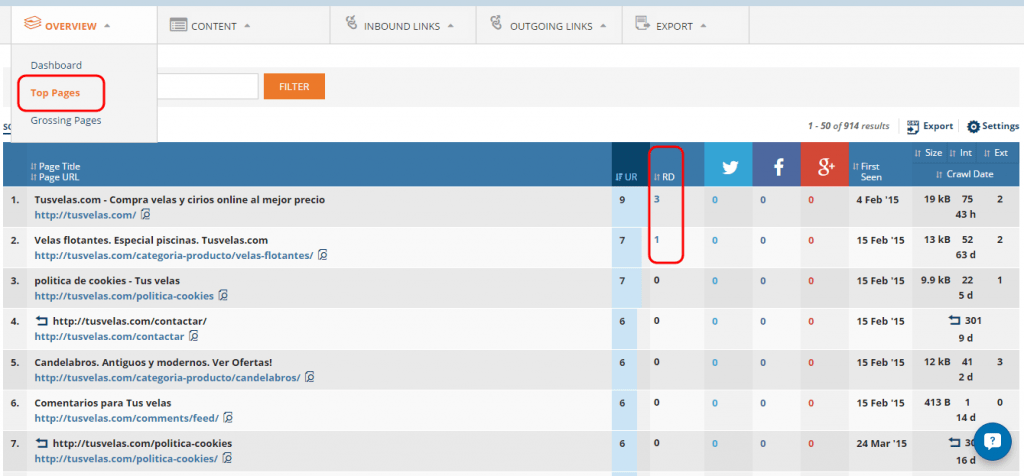Select Grossing Pages menu entry
Screen dimensions: 1024x476
pos(65,120)
